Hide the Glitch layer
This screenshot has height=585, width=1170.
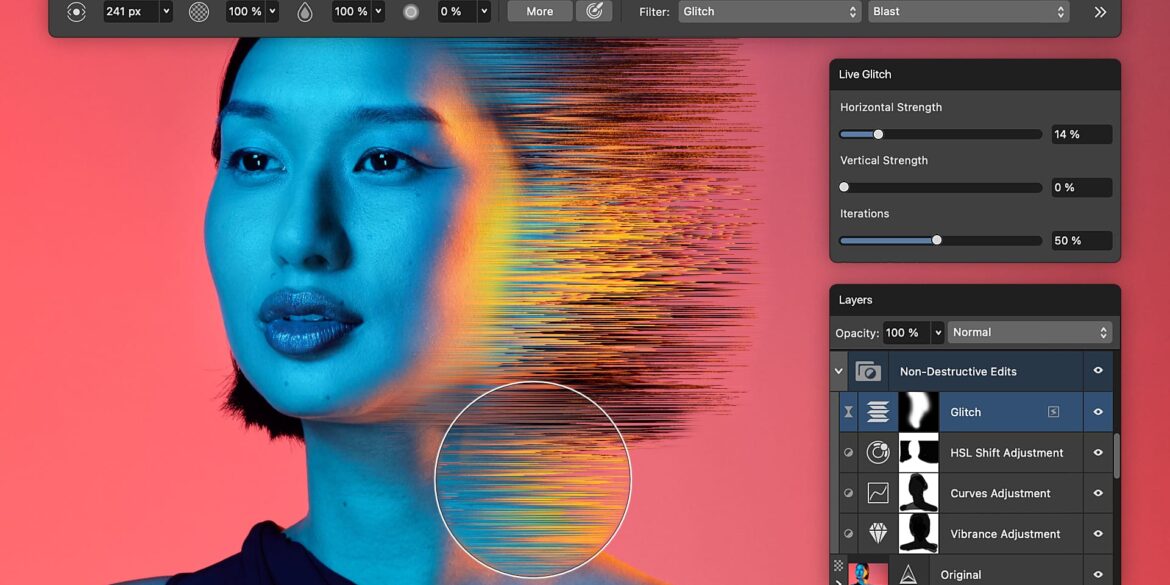click(x=1098, y=412)
